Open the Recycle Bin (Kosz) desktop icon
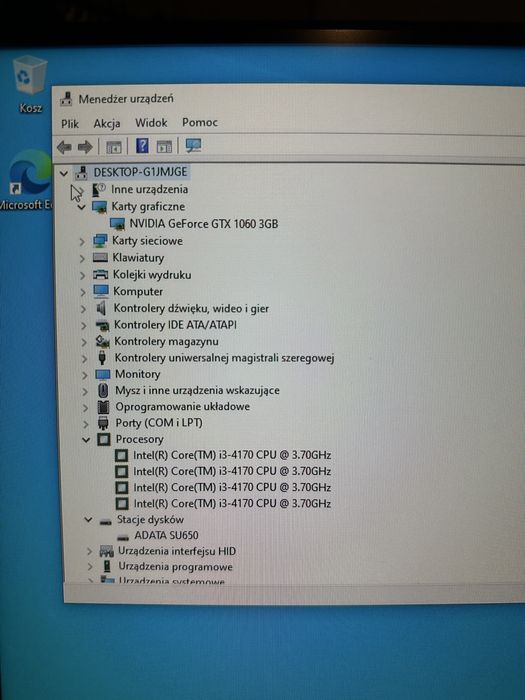This screenshot has height=700, width=525. pos(30,83)
